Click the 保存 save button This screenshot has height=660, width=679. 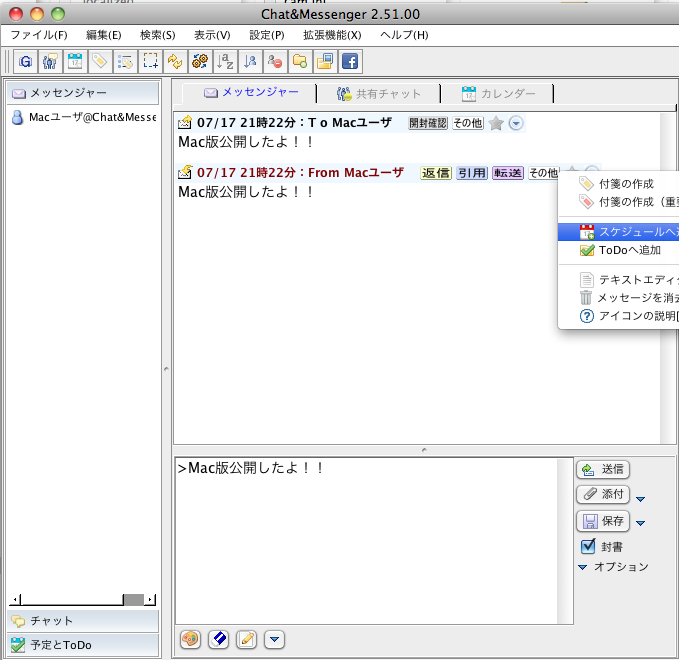pyautogui.click(x=603, y=521)
